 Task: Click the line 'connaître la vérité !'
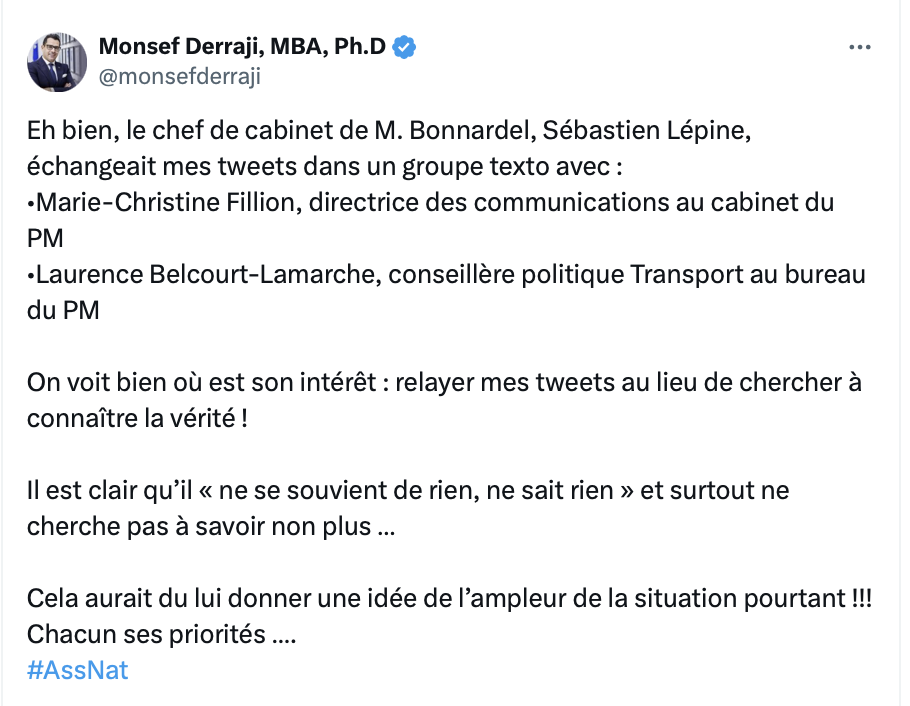click(138, 419)
